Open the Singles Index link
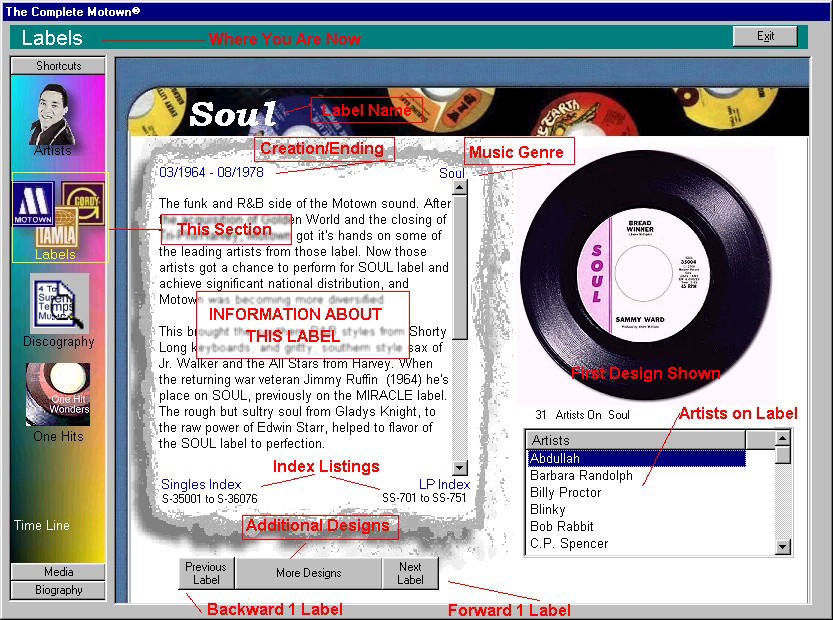This screenshot has height=620, width=833. [x=201, y=485]
